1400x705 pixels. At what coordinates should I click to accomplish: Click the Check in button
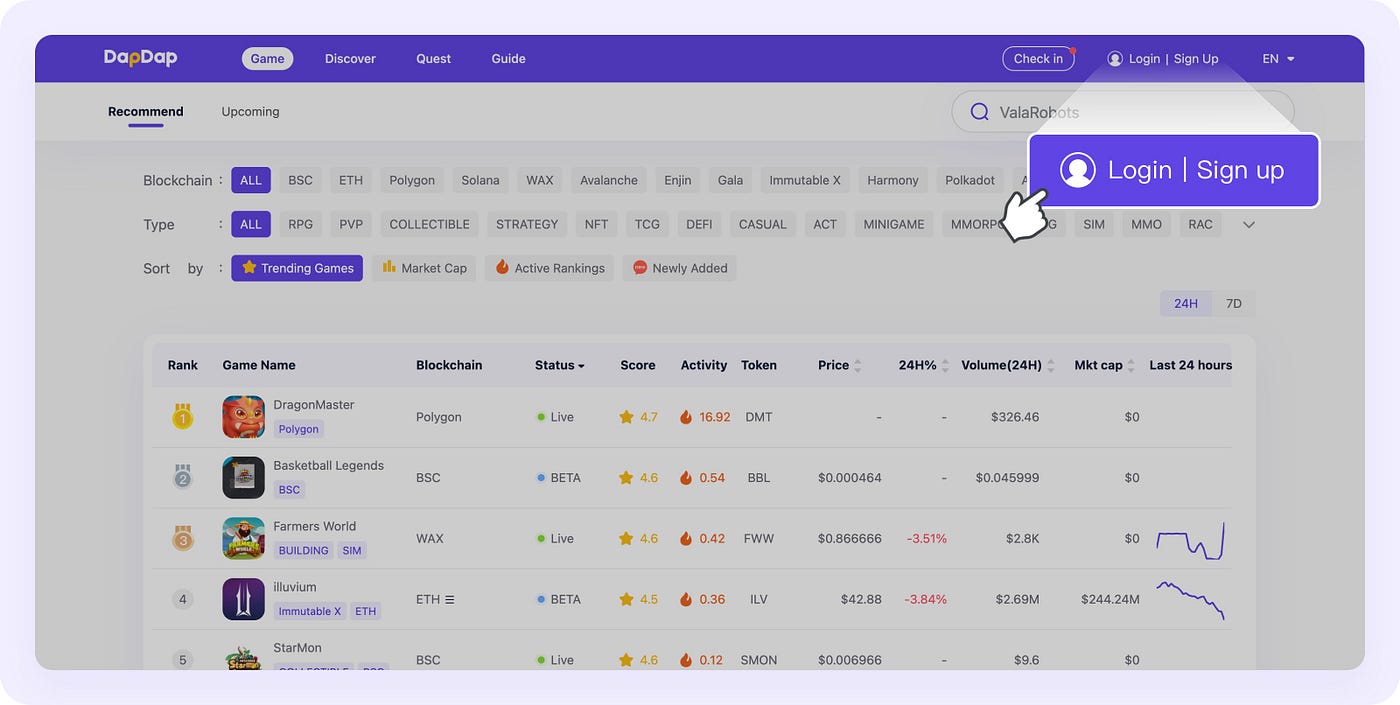pyautogui.click(x=1038, y=59)
